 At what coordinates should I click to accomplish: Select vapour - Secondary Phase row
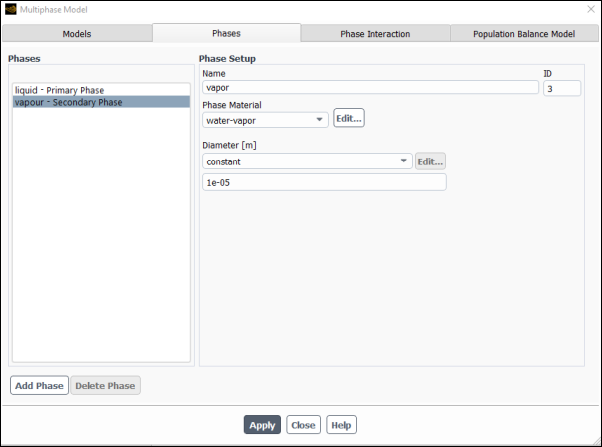[x=101, y=102]
